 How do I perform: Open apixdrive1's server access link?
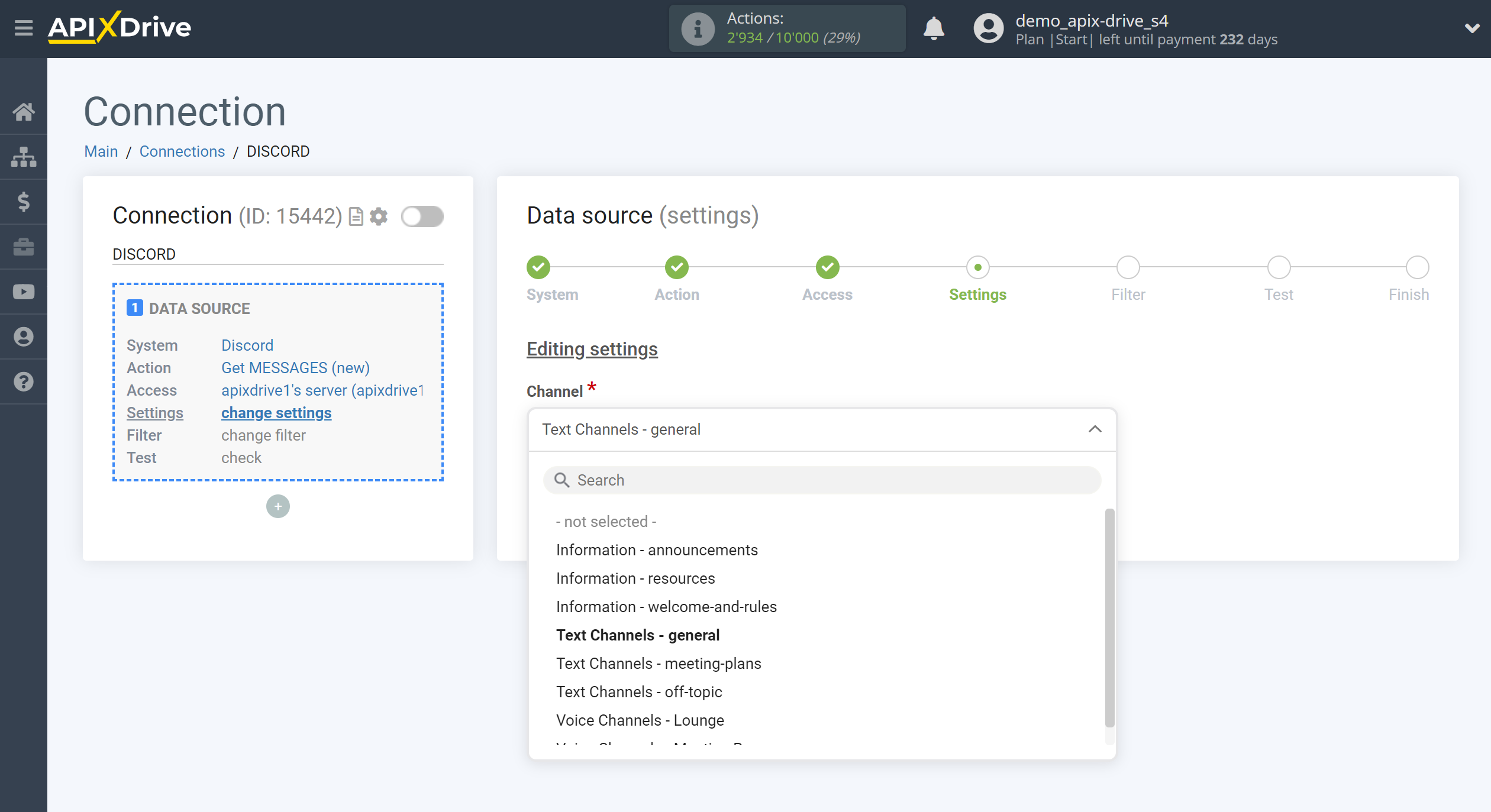tap(322, 390)
